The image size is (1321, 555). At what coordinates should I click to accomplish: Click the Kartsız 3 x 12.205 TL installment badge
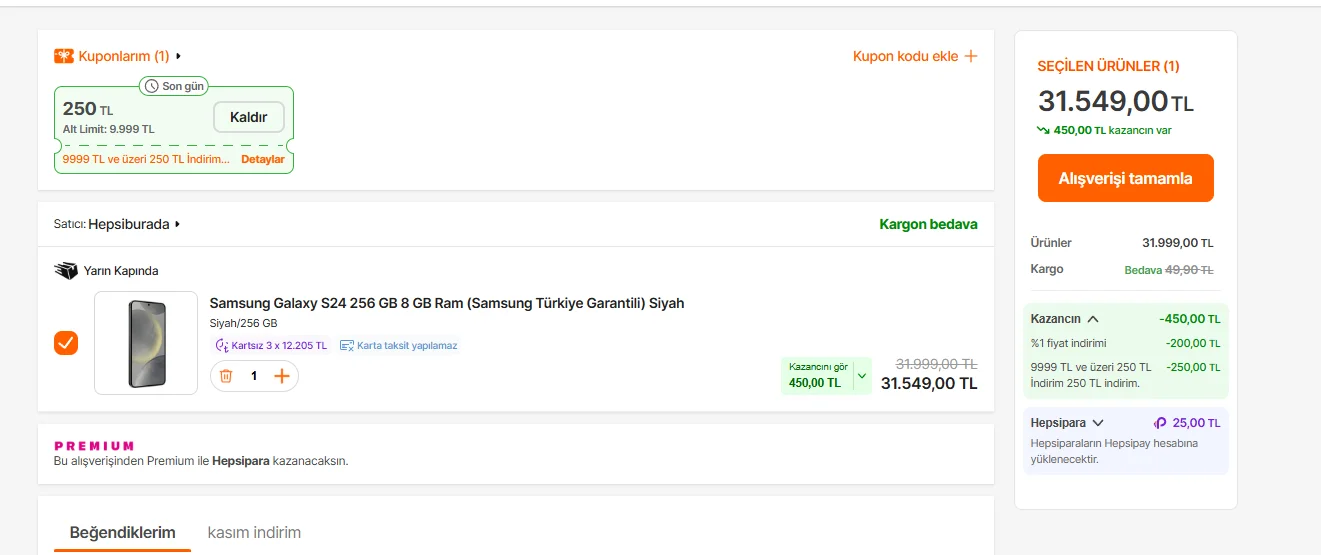tap(271, 346)
